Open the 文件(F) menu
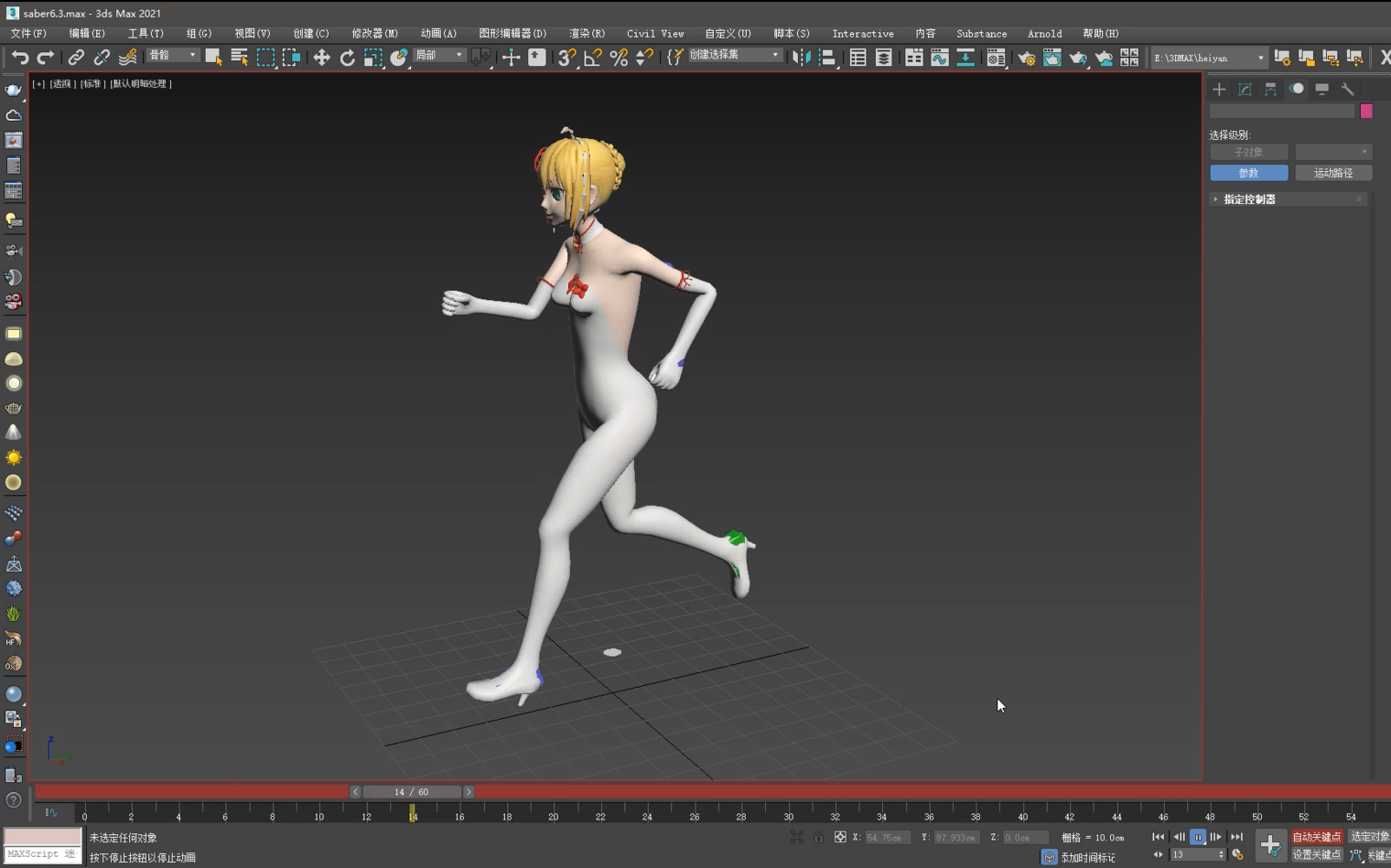The width and height of the screenshot is (1391, 868). click(28, 34)
